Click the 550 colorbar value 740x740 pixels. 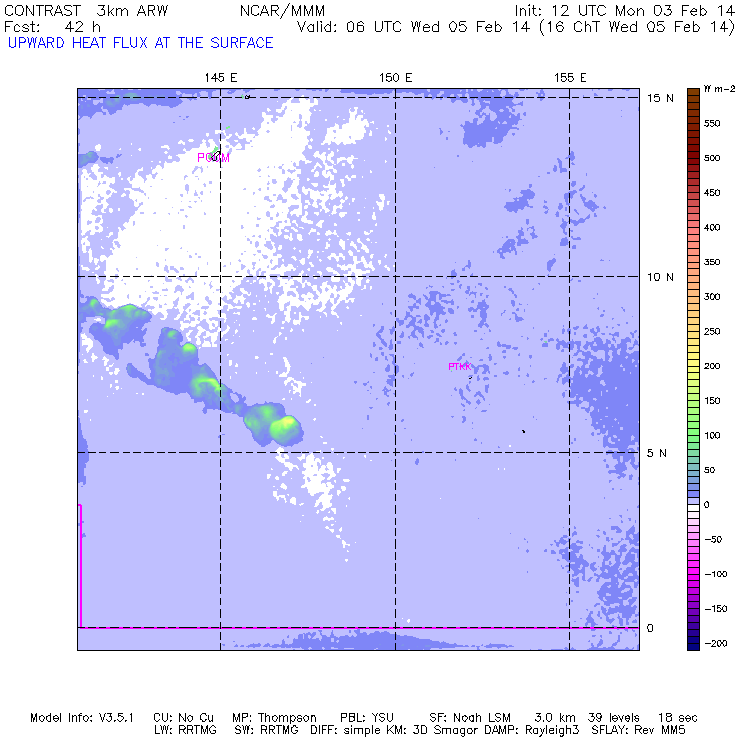[712, 124]
